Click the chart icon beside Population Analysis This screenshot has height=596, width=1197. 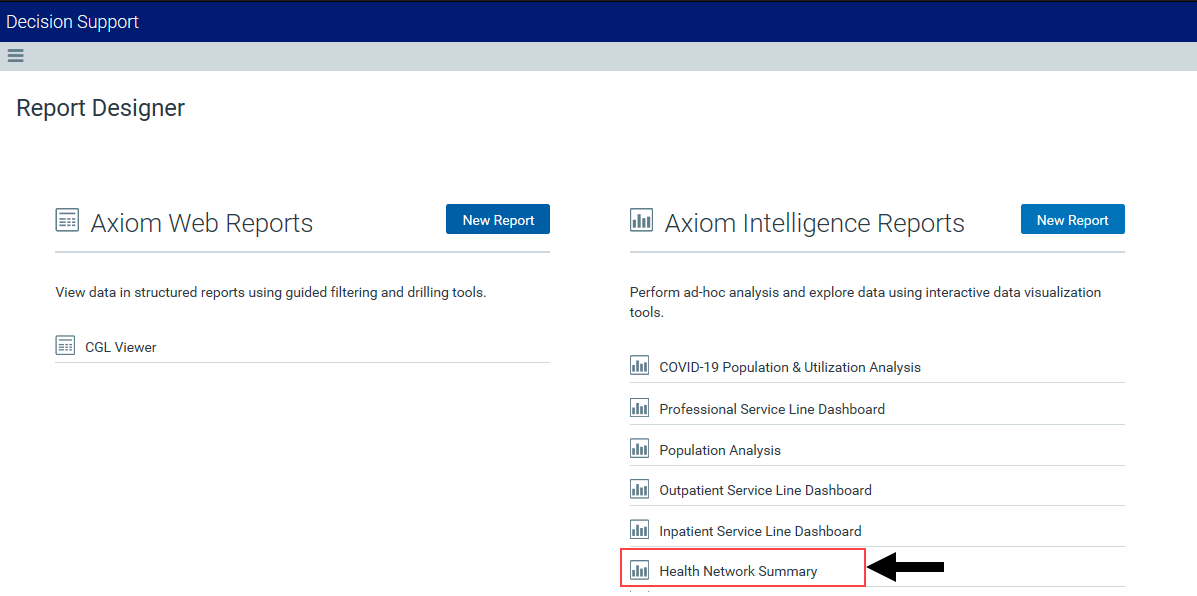[639, 449]
